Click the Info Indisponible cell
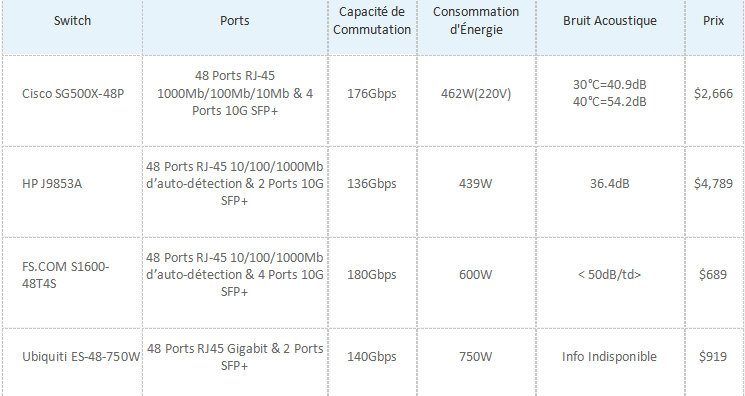Viewport: 745px width, 396px height. [x=609, y=357]
